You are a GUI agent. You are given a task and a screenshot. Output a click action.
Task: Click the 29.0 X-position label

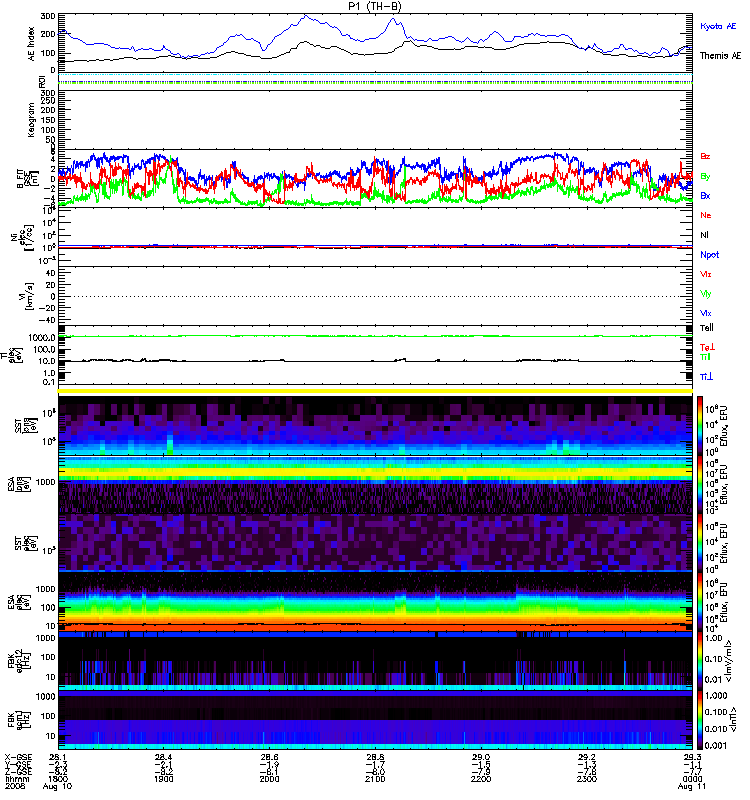[481, 757]
